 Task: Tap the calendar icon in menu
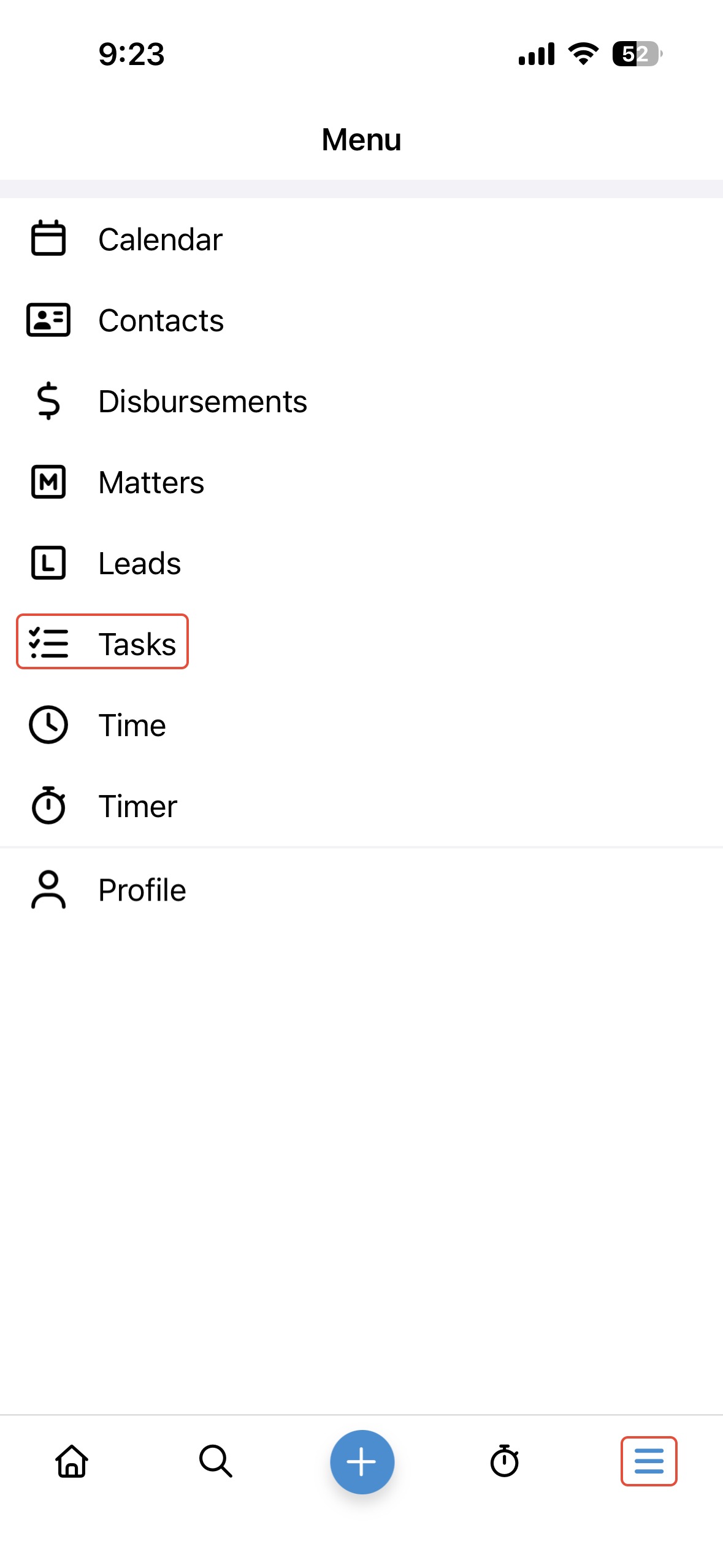pyautogui.click(x=48, y=238)
